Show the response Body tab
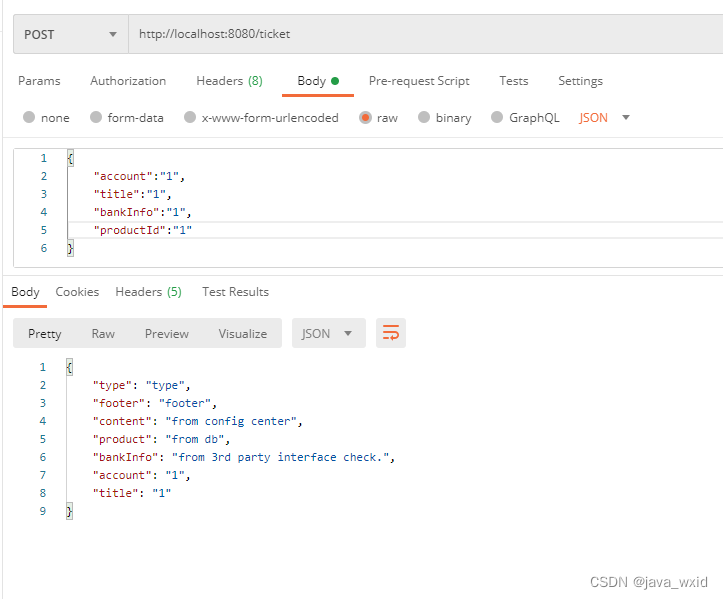 click(x=25, y=292)
